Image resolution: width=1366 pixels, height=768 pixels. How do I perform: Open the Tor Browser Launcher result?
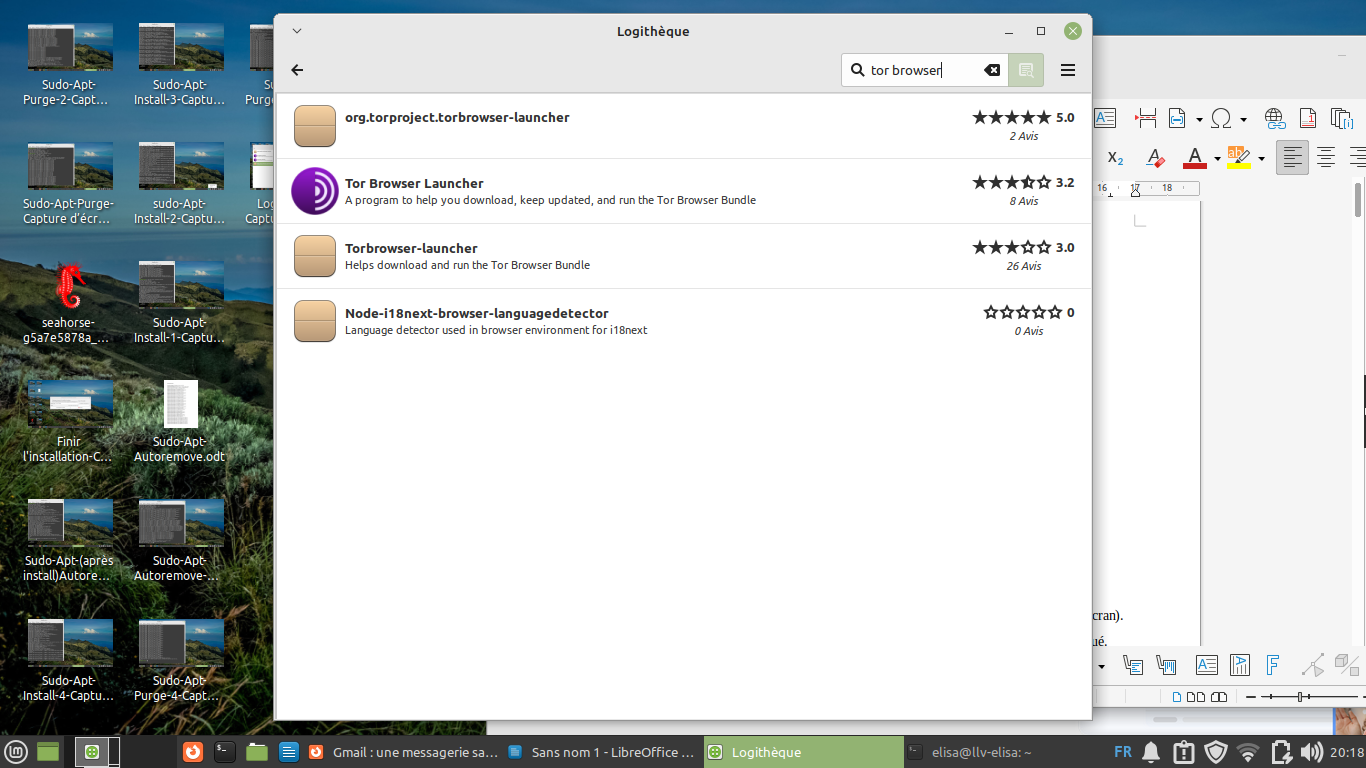click(683, 191)
